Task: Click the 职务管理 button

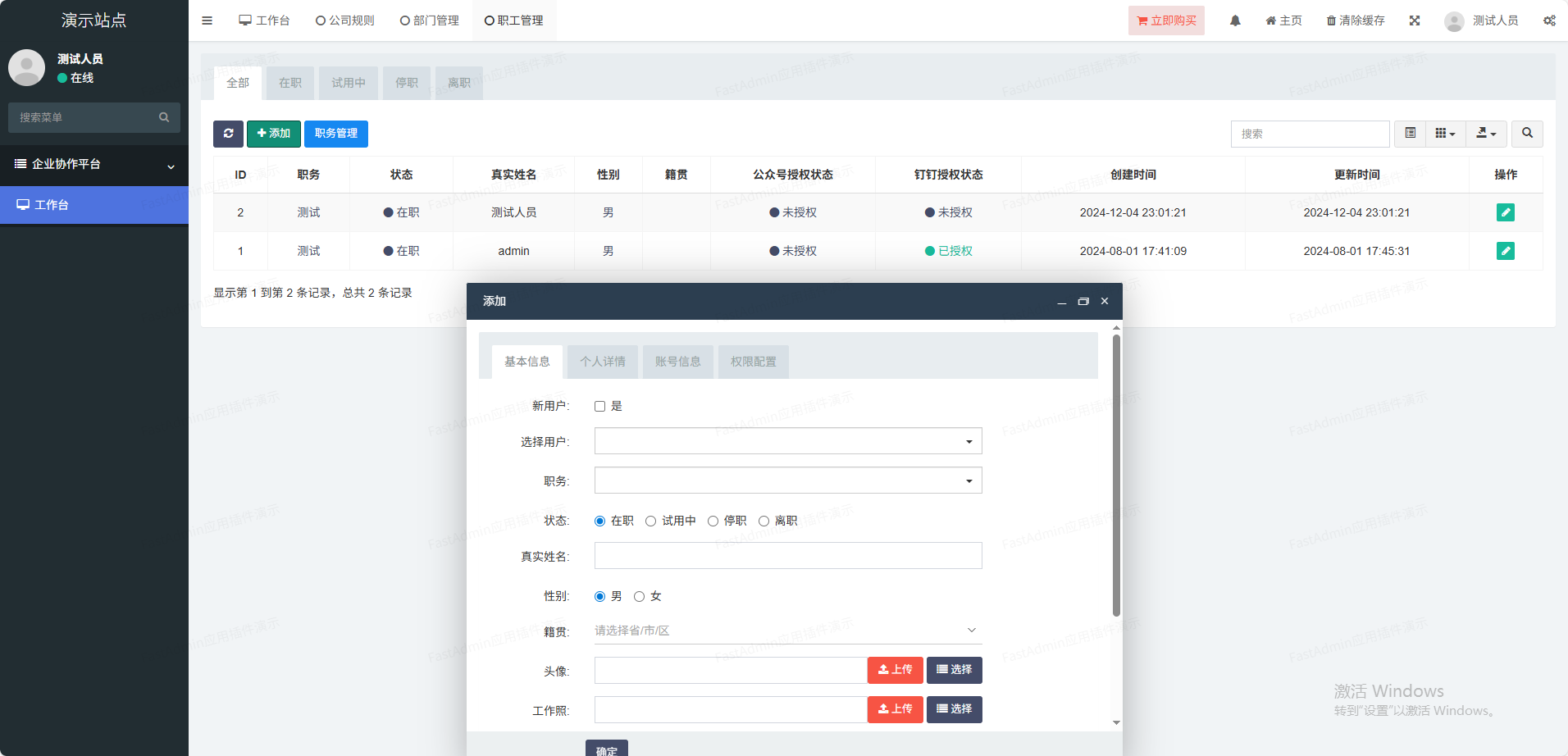Action: [x=335, y=134]
